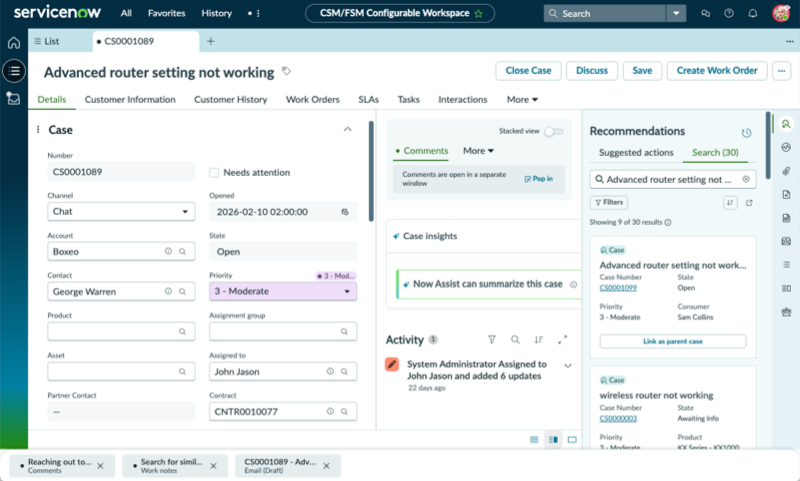Viewport: 800px width, 481px height.
Task: Open the Filters button in Recommendations
Action: coord(609,202)
